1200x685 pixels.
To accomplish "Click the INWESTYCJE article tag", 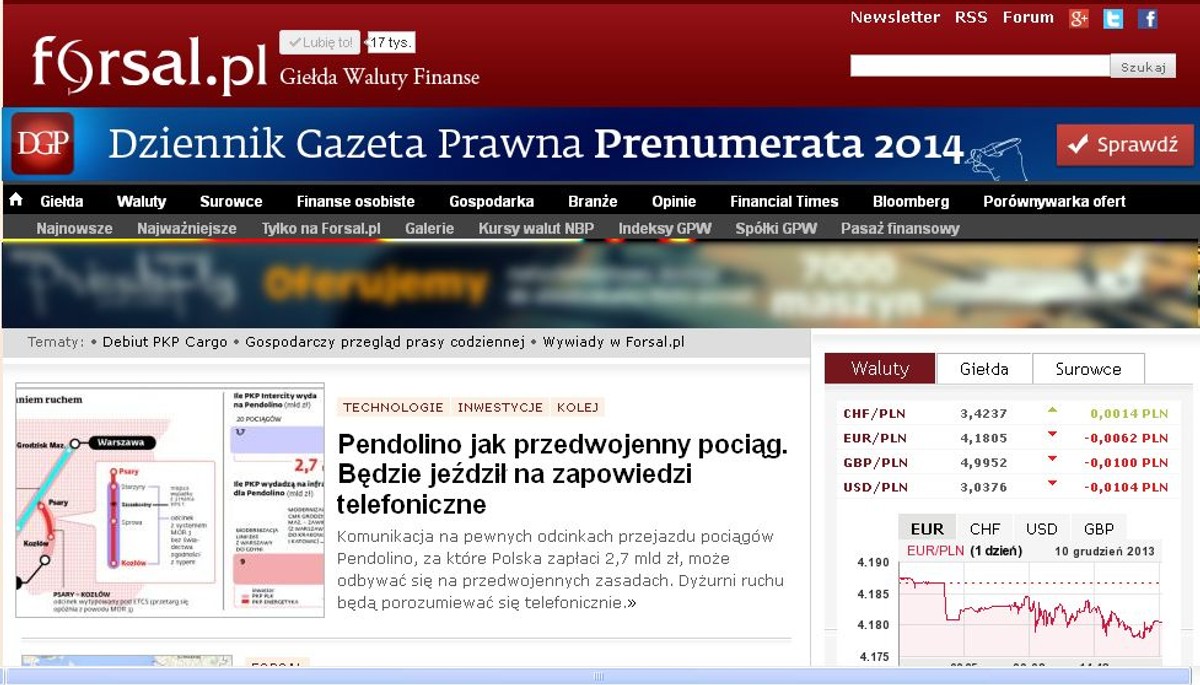I will pos(500,407).
